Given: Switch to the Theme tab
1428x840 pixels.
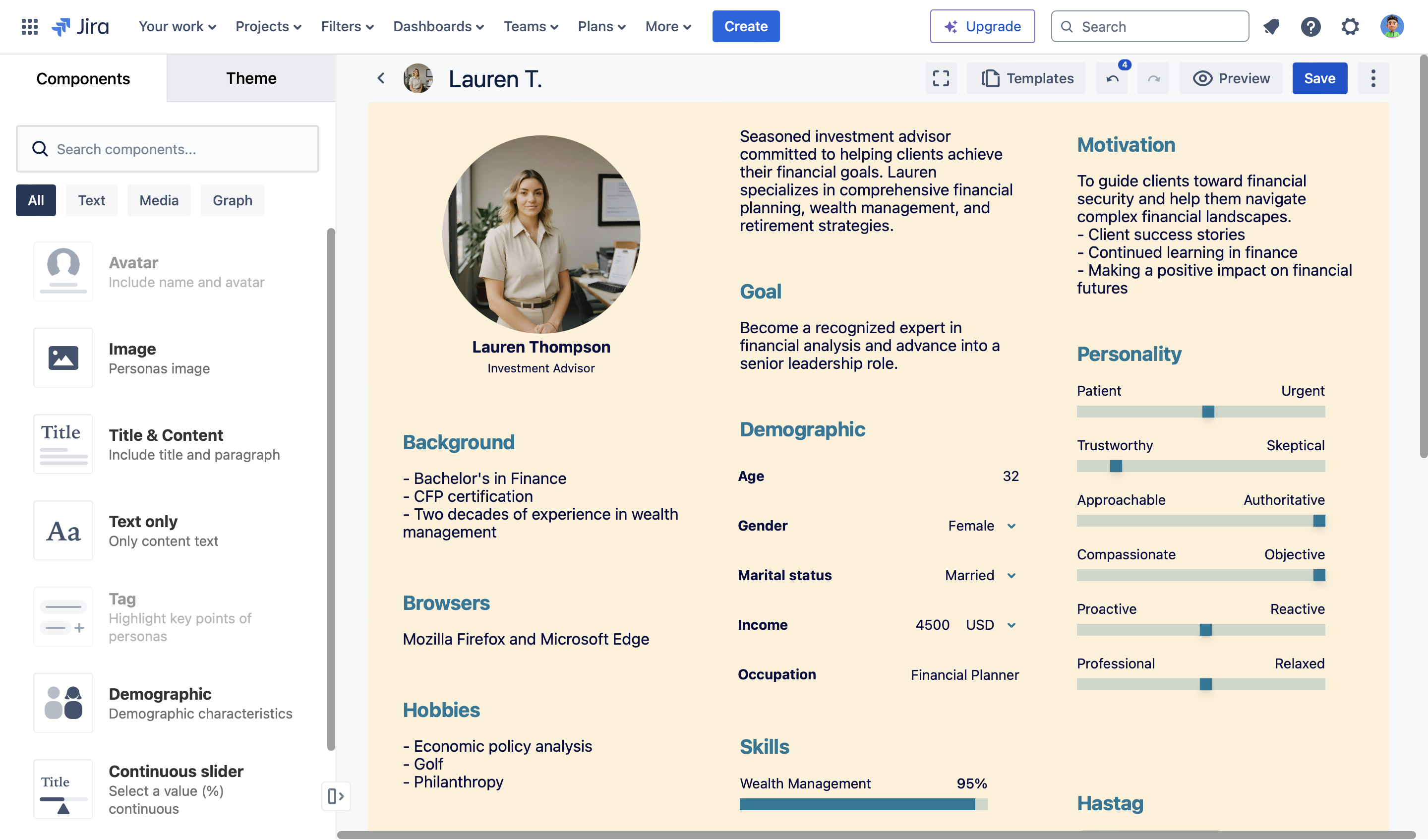Looking at the screenshot, I should 251,78.
